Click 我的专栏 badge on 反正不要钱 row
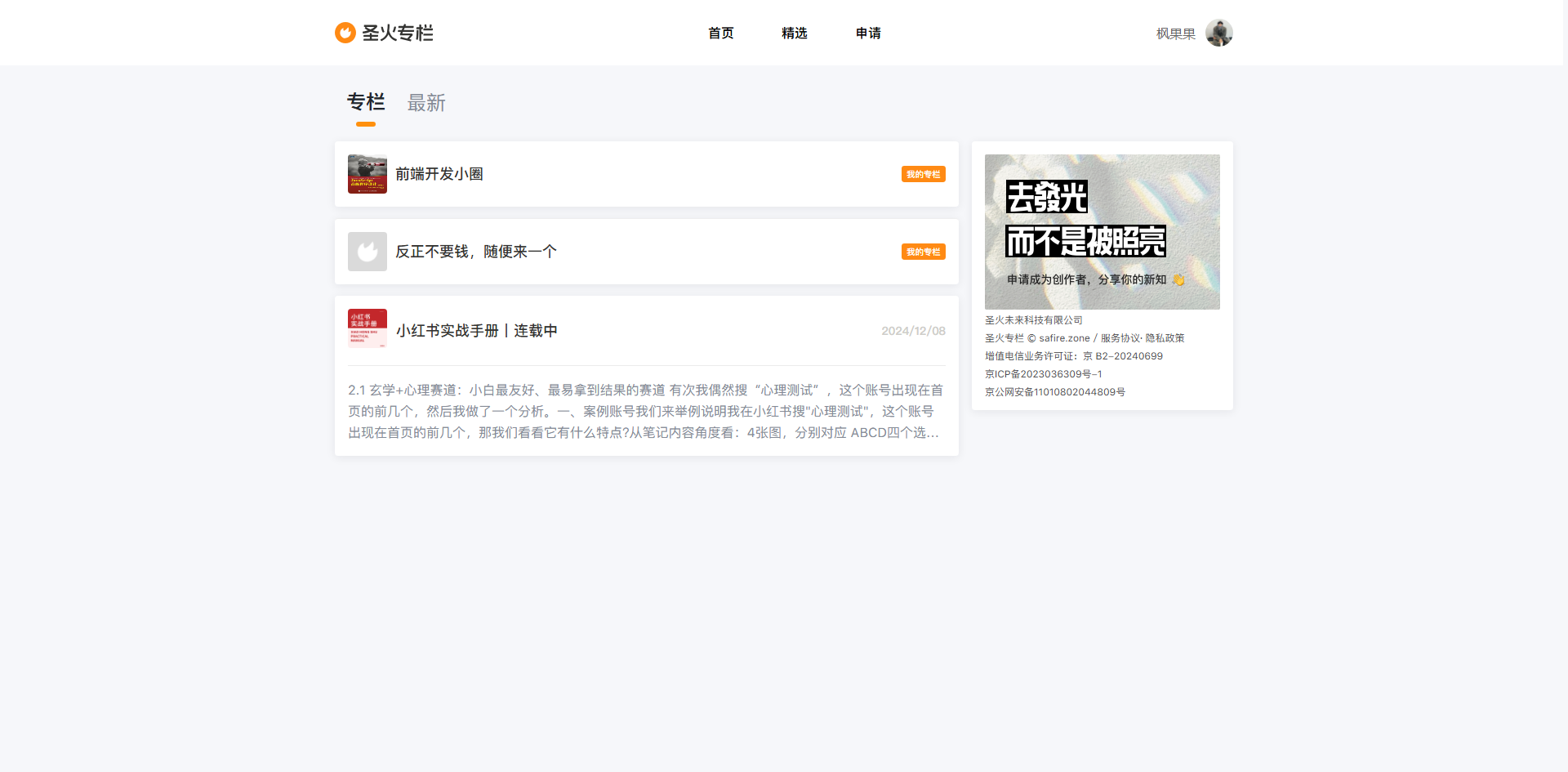Screen dimensions: 1568x772 (x=923, y=252)
